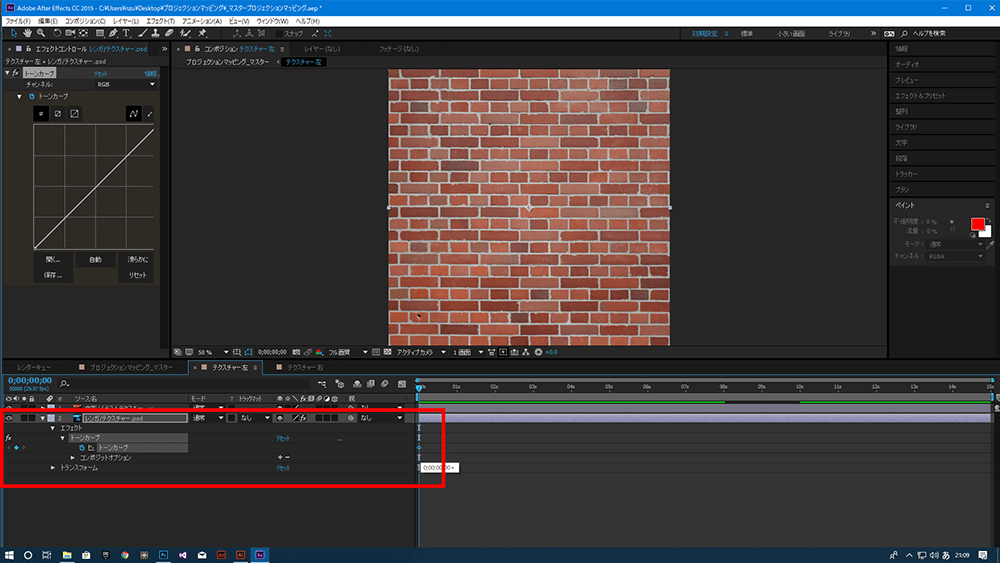Open the チャンネル RGB dropdown
The height and width of the screenshot is (563, 1000).
tap(125, 85)
